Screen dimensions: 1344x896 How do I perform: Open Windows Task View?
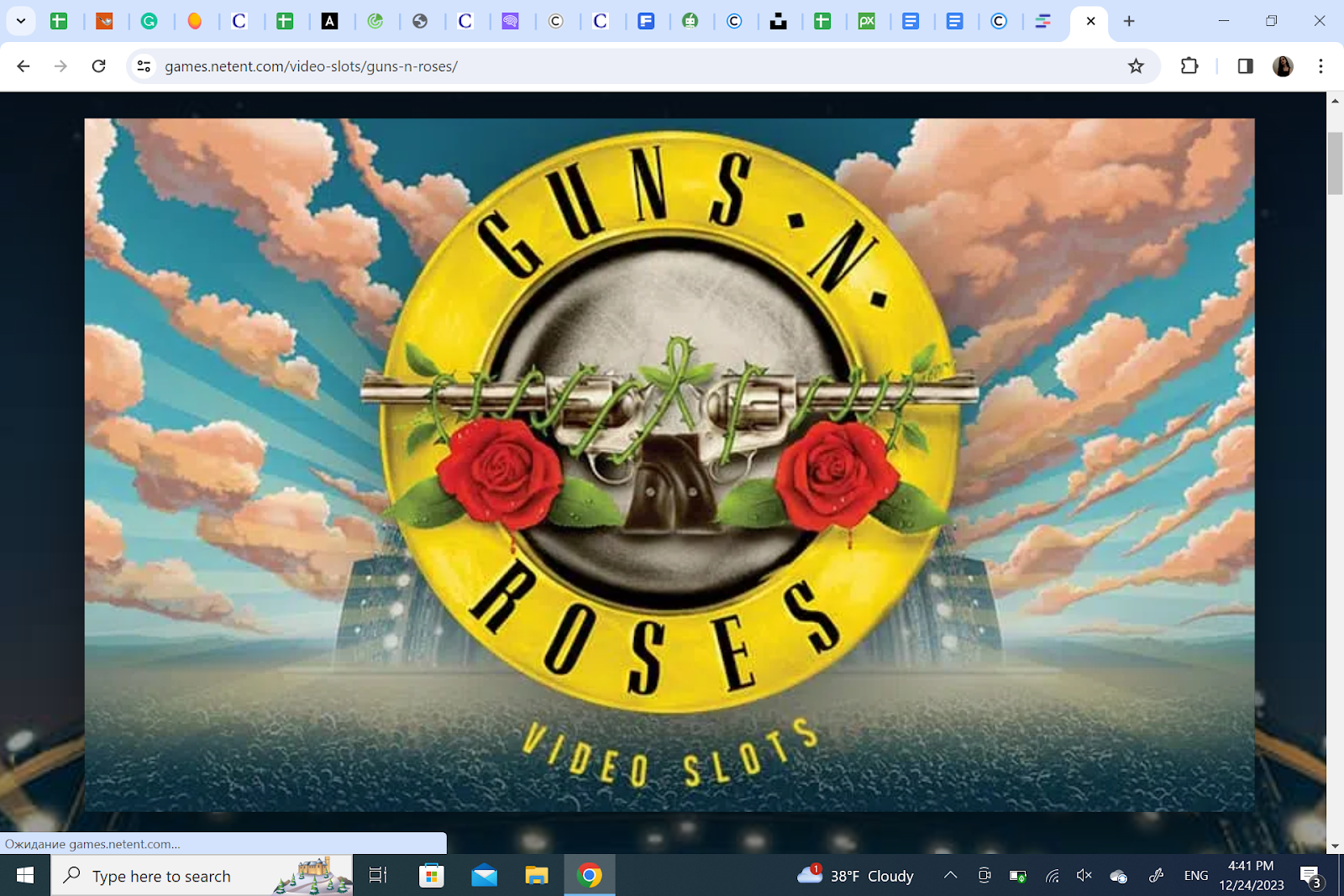[x=378, y=876]
